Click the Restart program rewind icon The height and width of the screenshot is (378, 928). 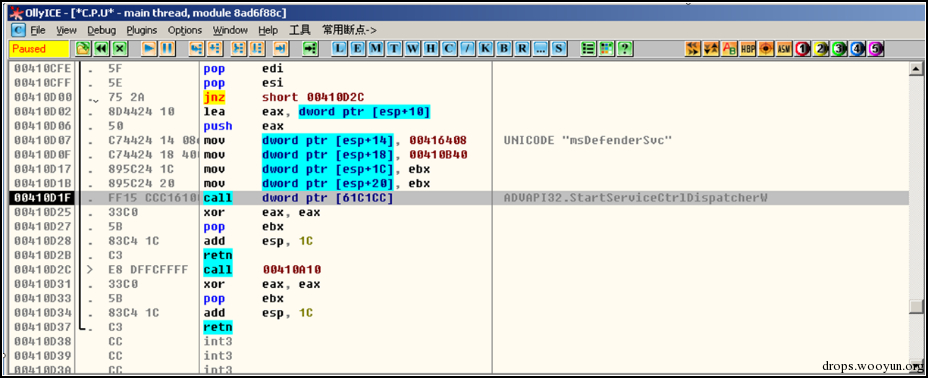[102, 49]
